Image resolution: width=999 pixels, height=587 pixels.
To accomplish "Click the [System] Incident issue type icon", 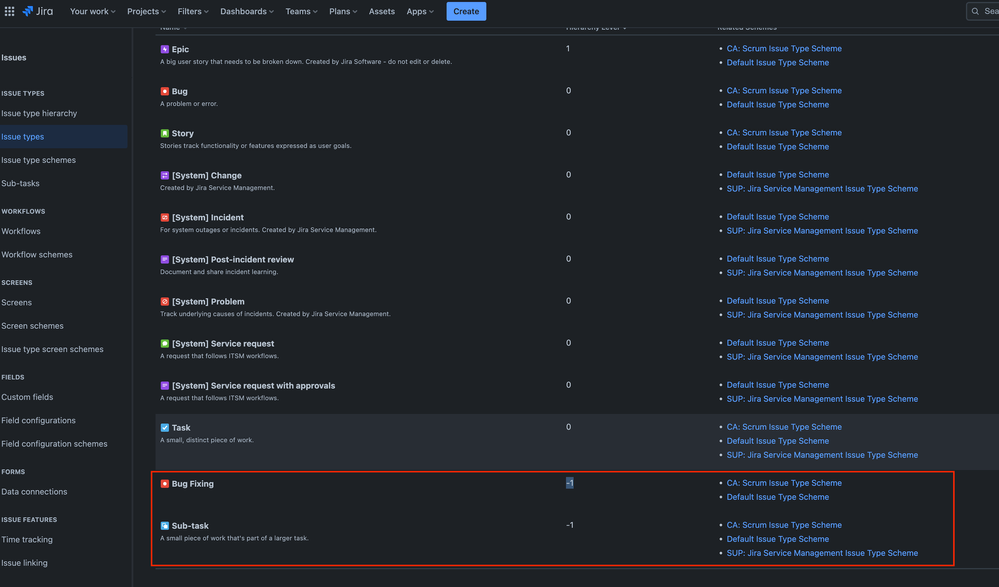I will (163, 215).
